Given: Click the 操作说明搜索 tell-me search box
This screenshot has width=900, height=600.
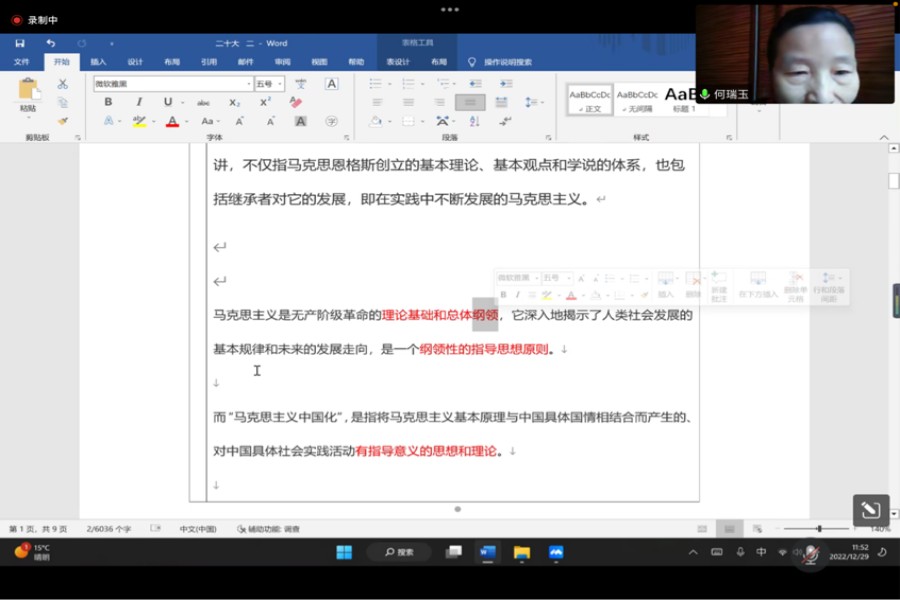Looking at the screenshot, I should tap(507, 62).
